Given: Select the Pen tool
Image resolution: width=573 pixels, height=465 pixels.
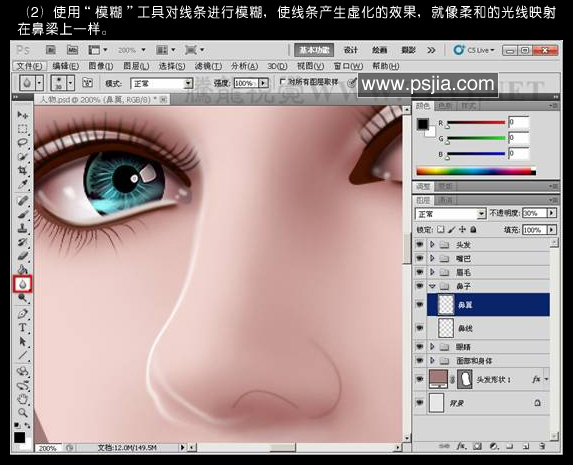Looking at the screenshot, I should (23, 314).
